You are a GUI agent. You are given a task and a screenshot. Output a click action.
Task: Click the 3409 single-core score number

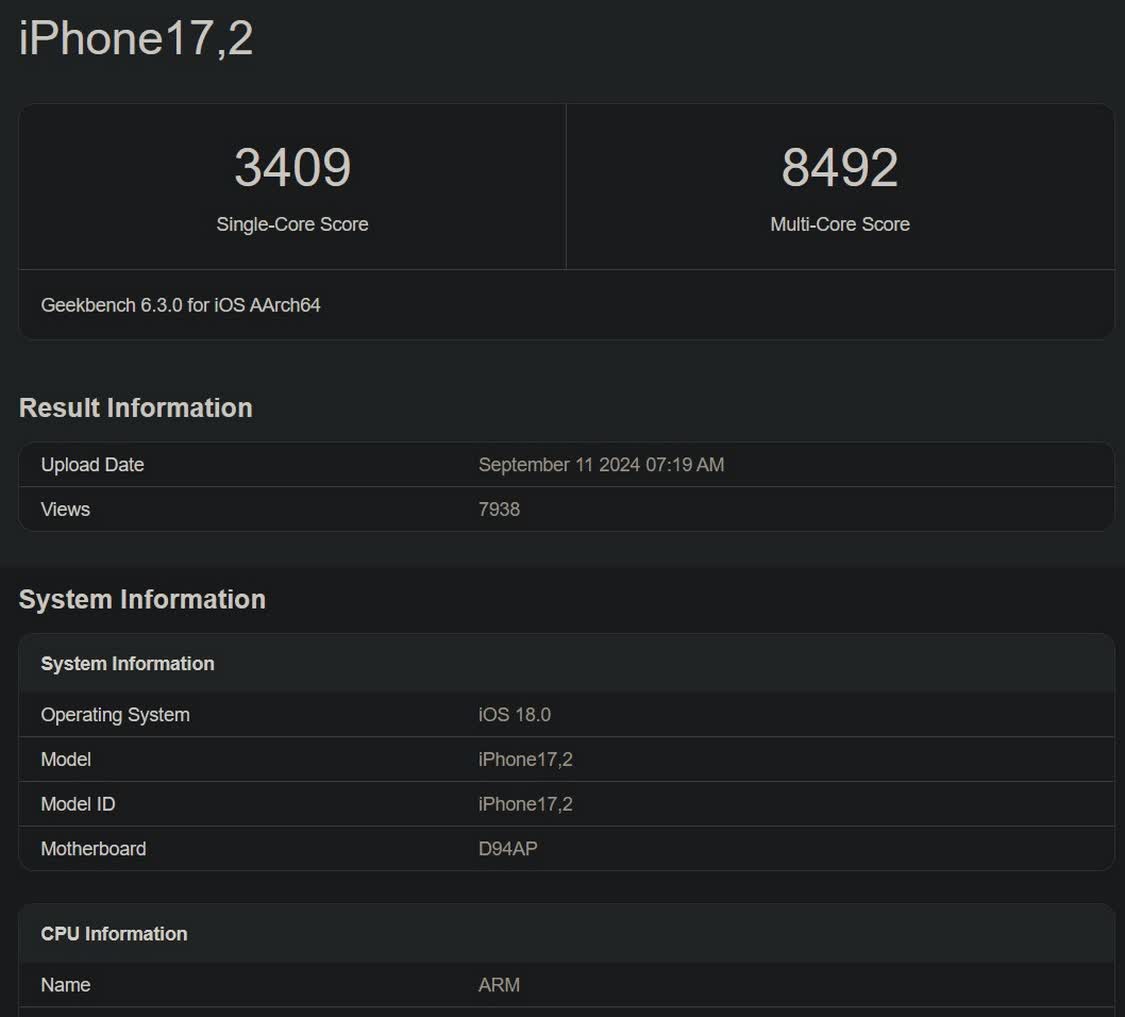tap(292, 168)
